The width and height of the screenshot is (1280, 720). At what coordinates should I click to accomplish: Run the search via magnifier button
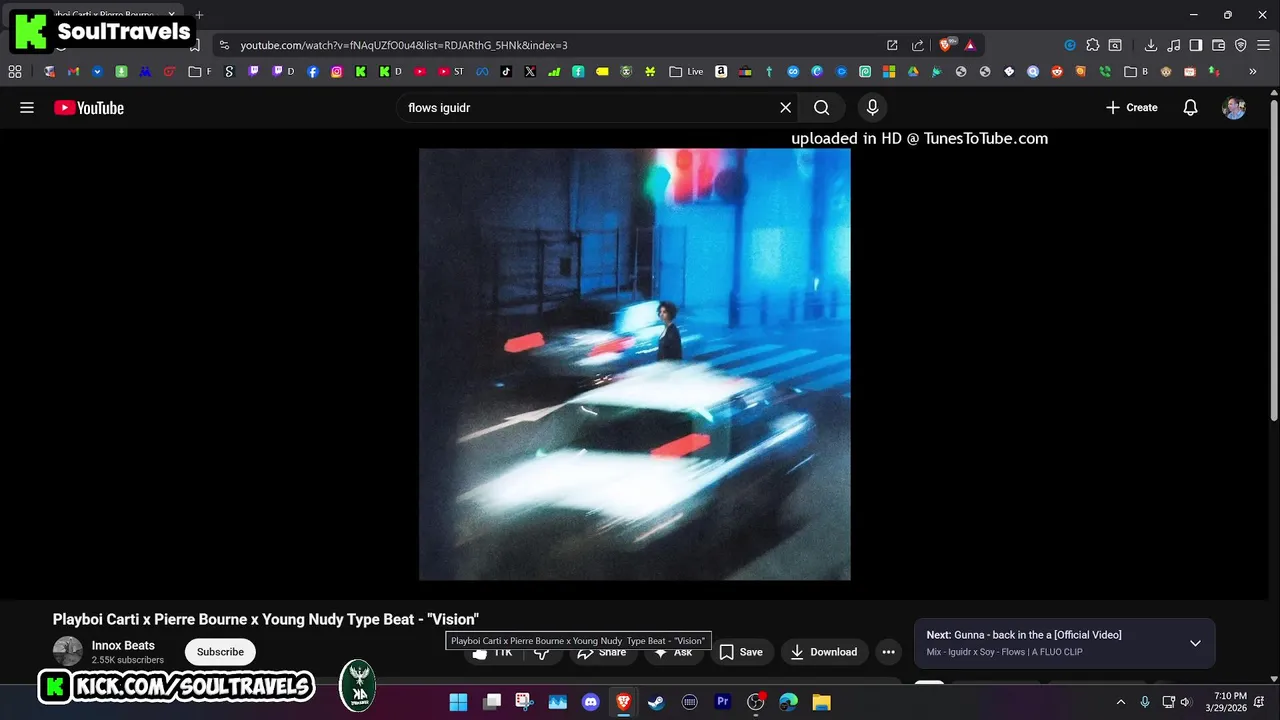click(x=822, y=108)
